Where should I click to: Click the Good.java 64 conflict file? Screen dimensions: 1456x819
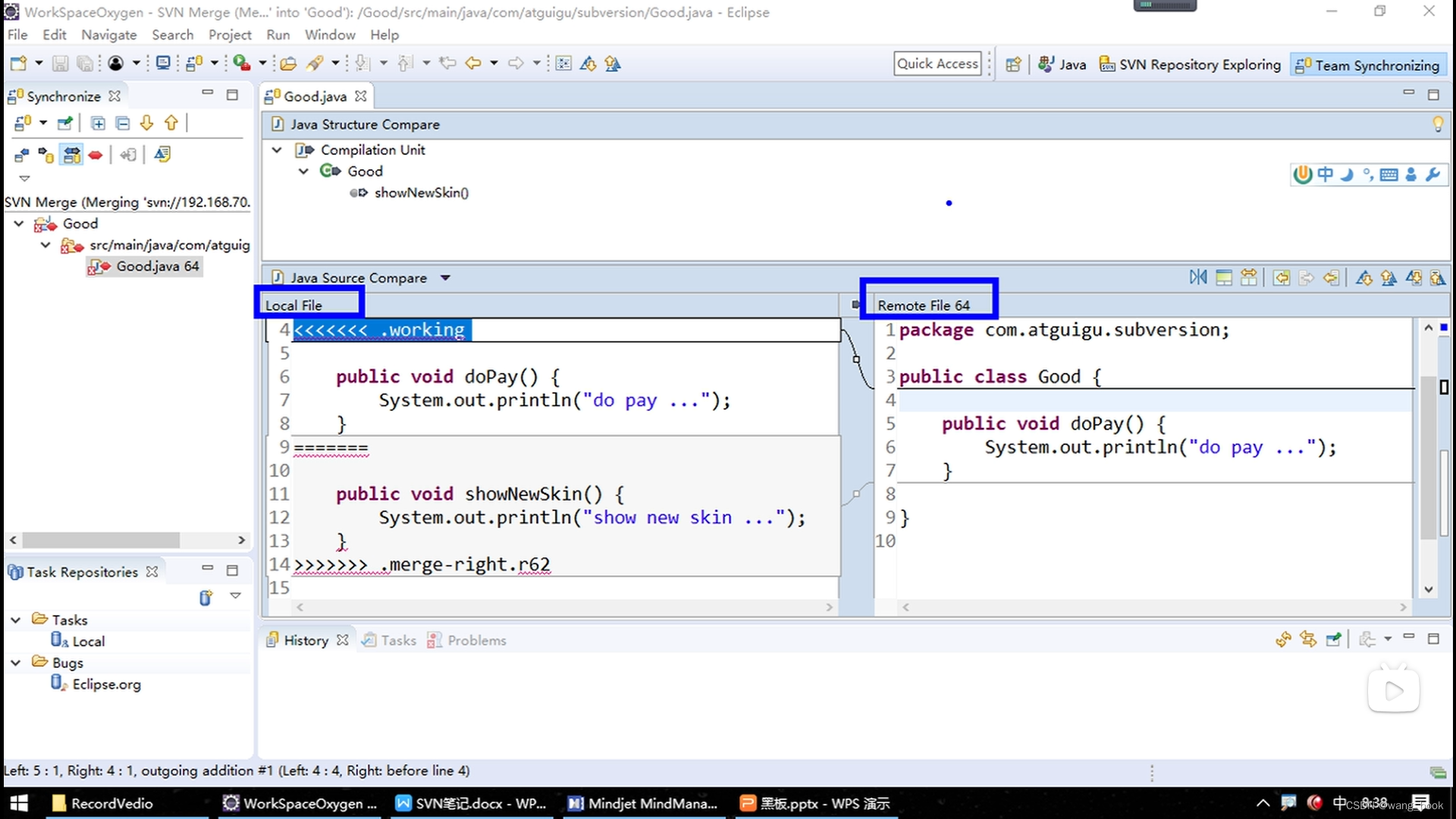tap(157, 266)
